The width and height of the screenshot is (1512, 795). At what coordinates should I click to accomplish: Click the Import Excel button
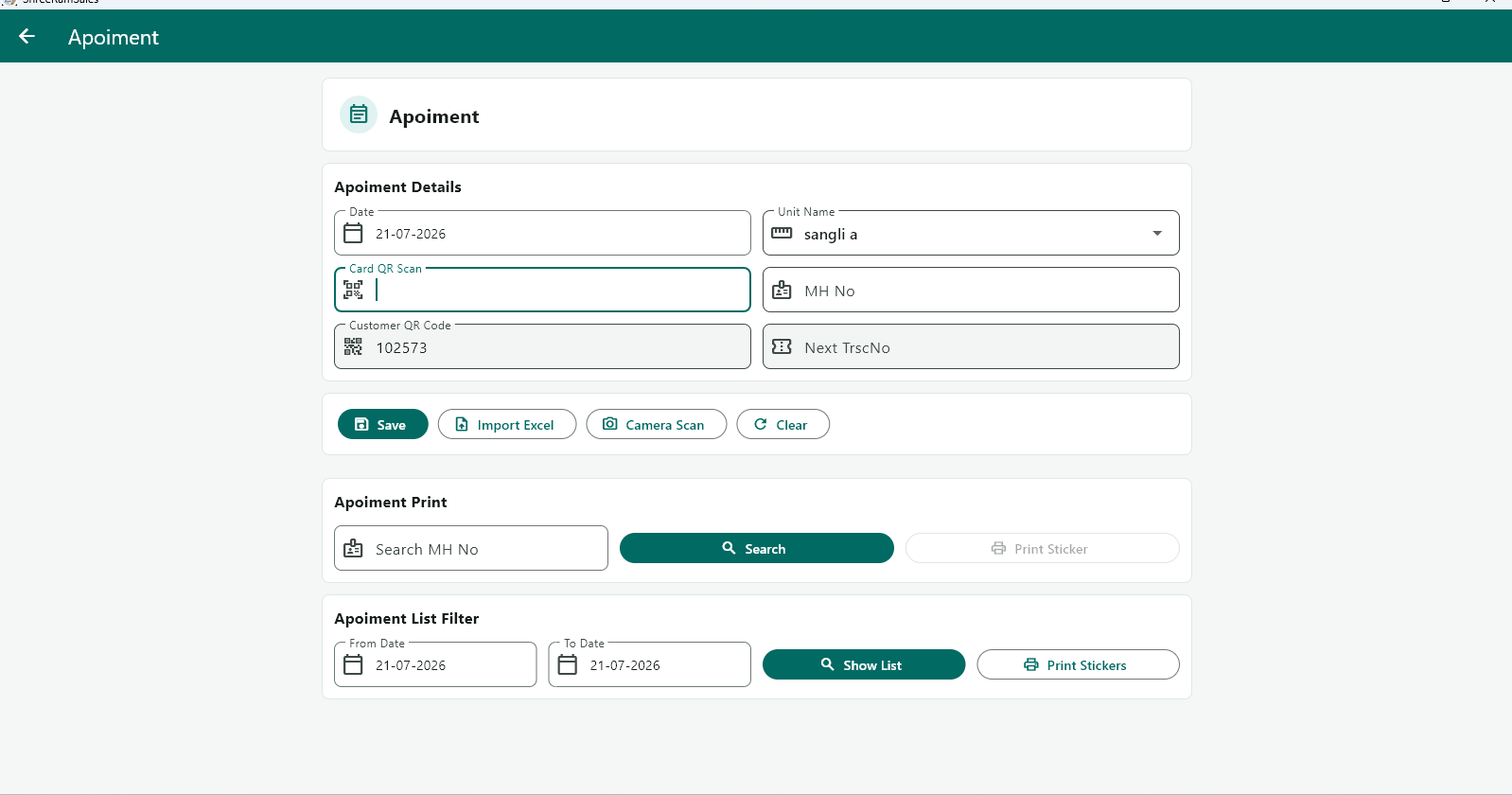(x=506, y=424)
